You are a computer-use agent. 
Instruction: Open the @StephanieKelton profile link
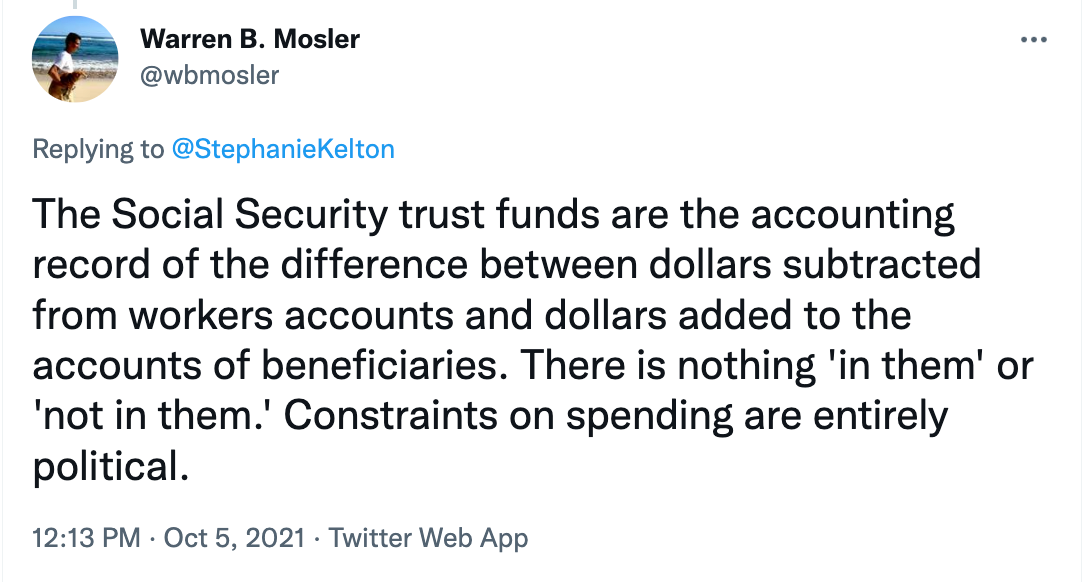[x=287, y=148]
